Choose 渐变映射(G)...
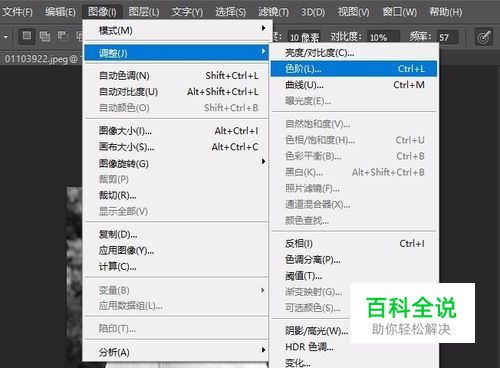 (313, 292)
